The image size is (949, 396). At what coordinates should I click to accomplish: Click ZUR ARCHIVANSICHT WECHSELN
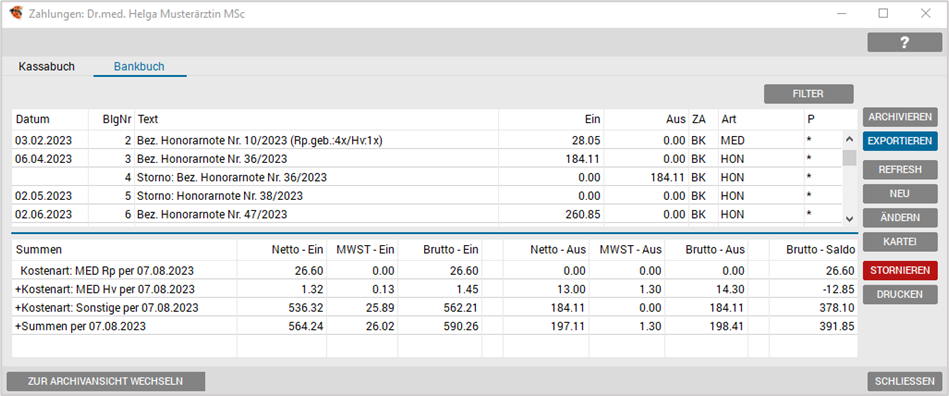pos(105,381)
